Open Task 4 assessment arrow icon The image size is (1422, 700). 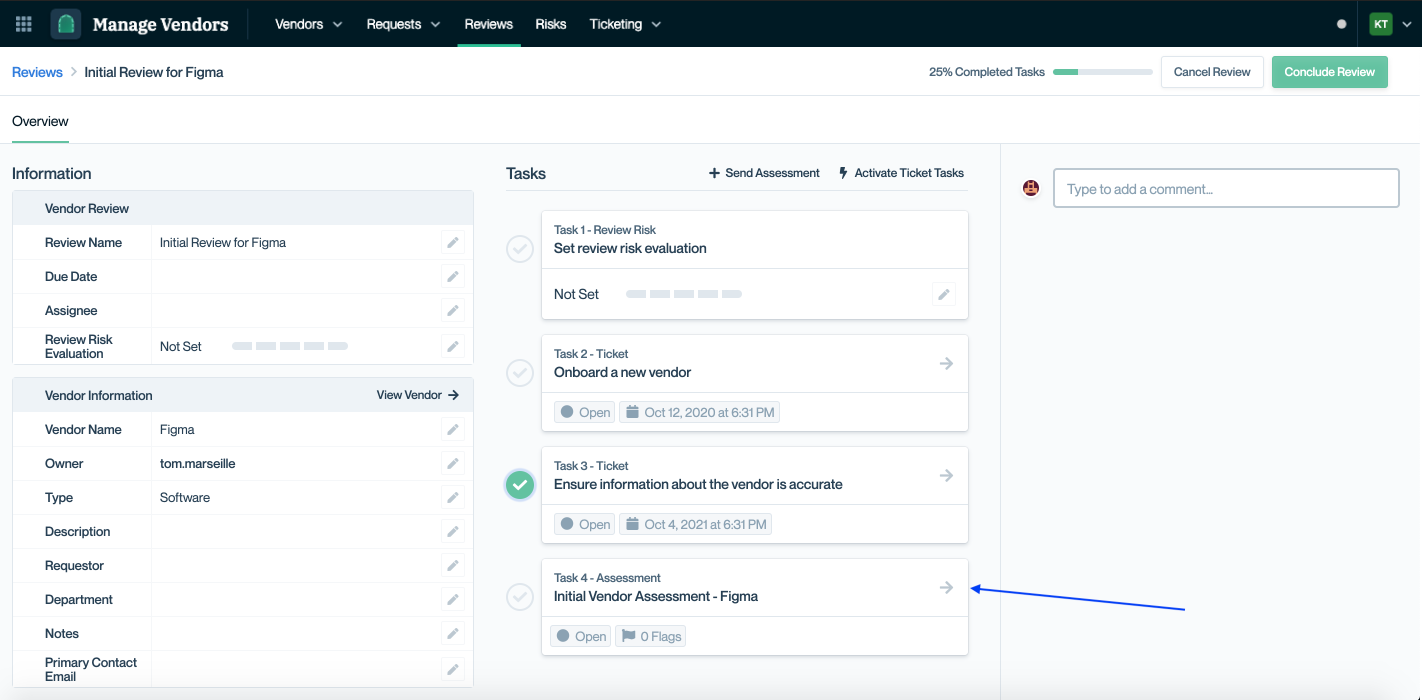[x=946, y=588]
